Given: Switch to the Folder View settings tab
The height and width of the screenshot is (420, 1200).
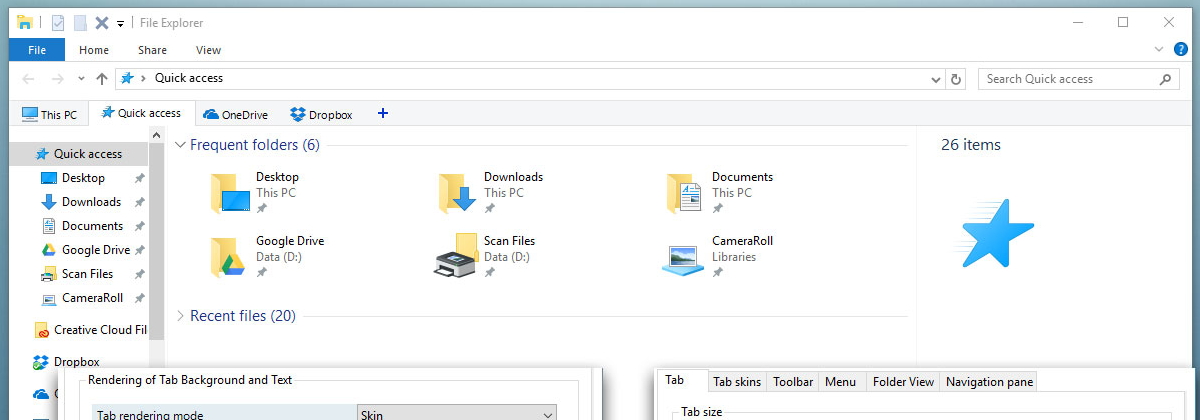Looking at the screenshot, I should pyautogui.click(x=903, y=382).
